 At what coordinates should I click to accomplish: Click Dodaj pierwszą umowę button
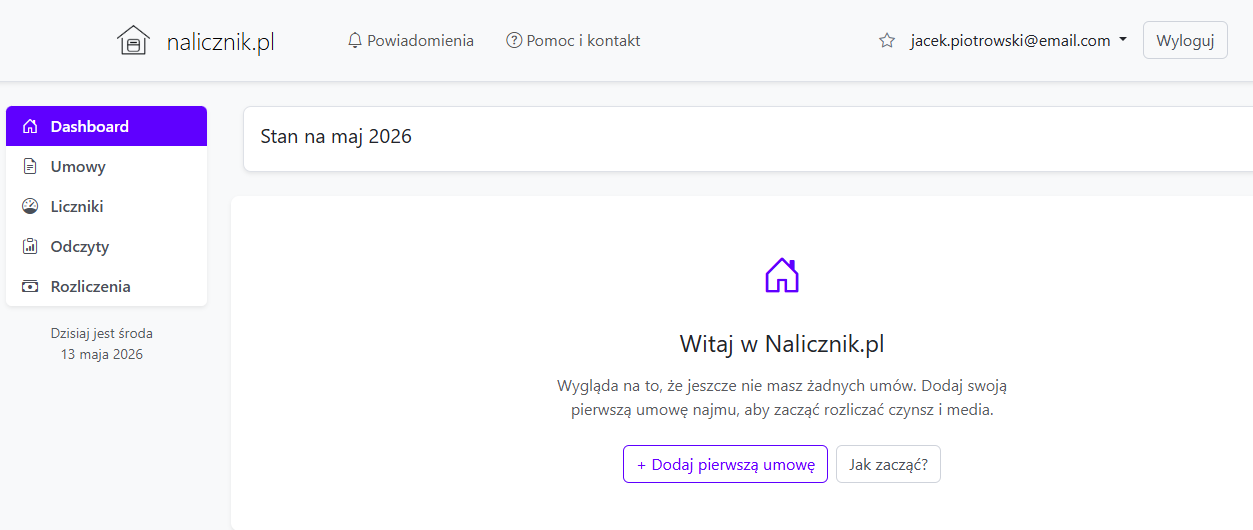[725, 464]
